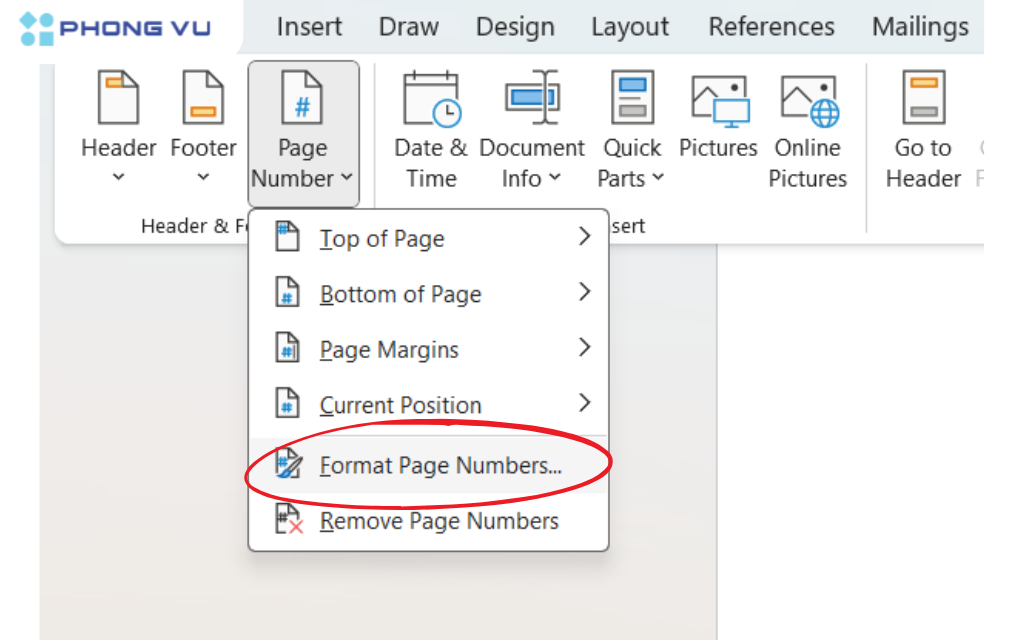
Task: Open the Design ribbon tab
Action: [x=515, y=27]
